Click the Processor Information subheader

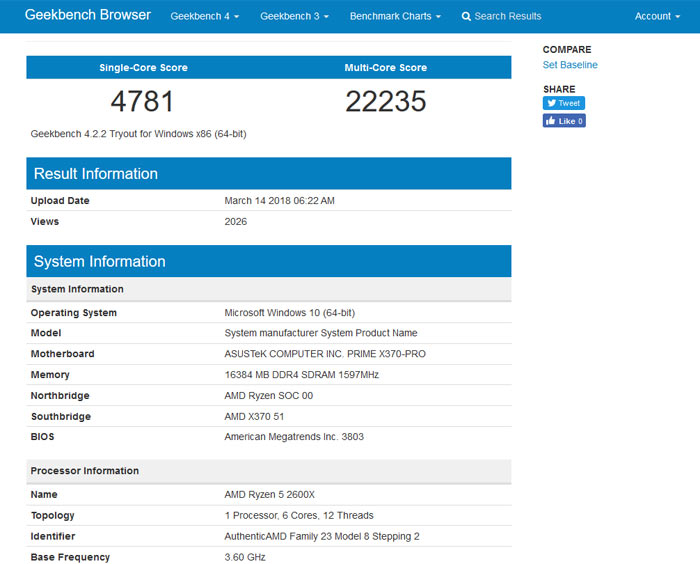point(269,471)
